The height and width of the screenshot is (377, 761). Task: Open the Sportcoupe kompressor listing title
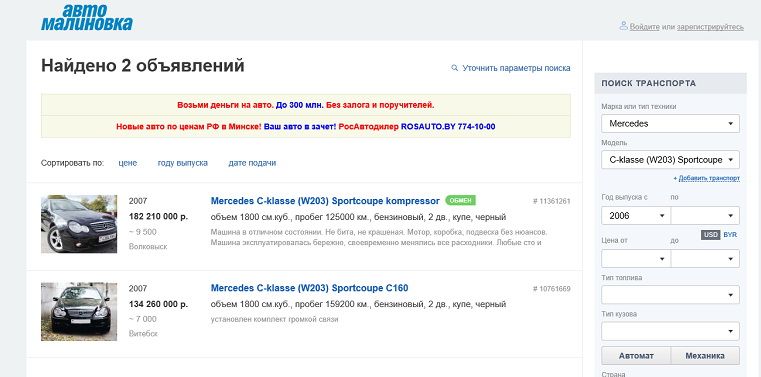[x=325, y=200]
